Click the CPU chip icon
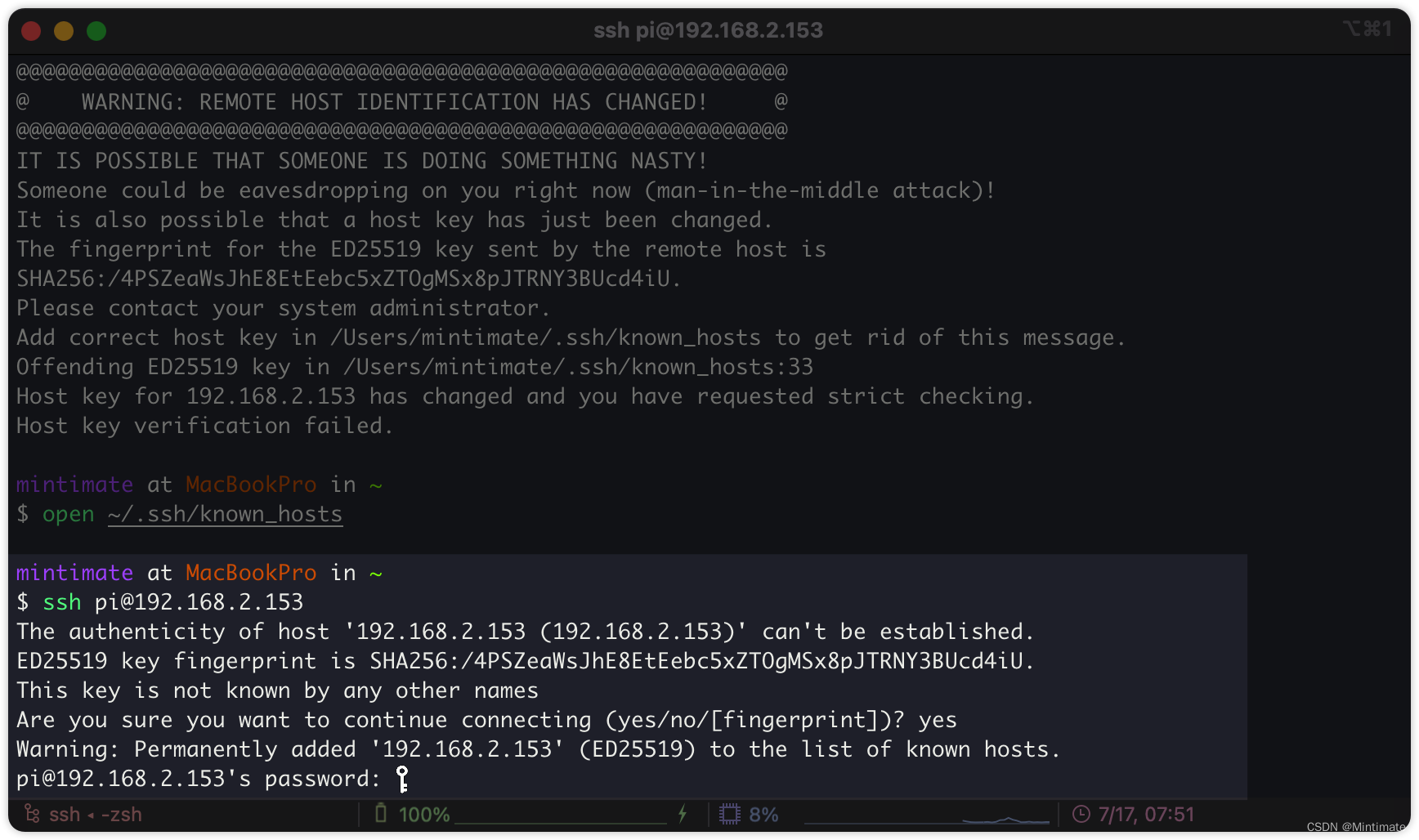This screenshot has height=840, width=1419. click(729, 814)
